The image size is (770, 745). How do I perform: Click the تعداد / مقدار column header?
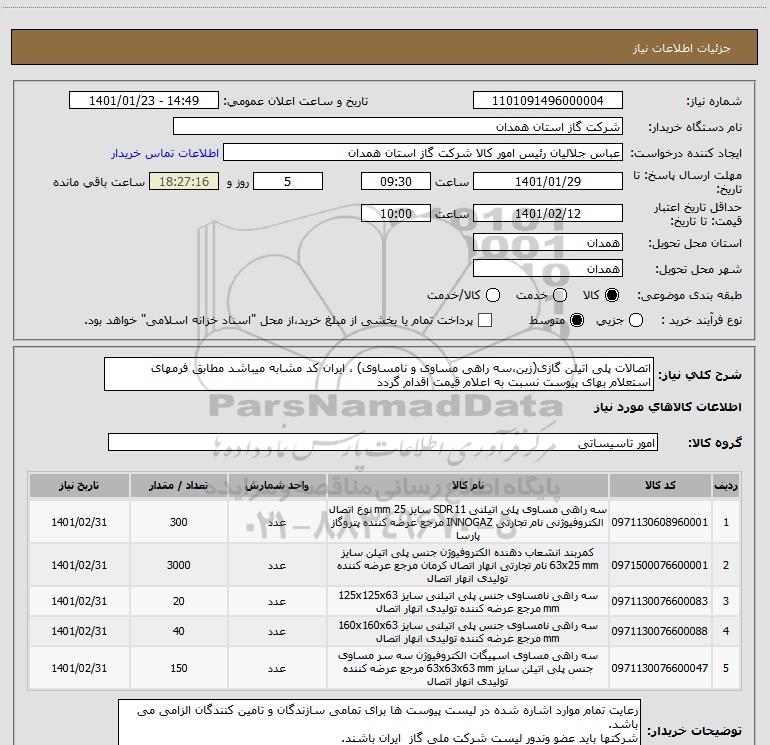pos(179,485)
